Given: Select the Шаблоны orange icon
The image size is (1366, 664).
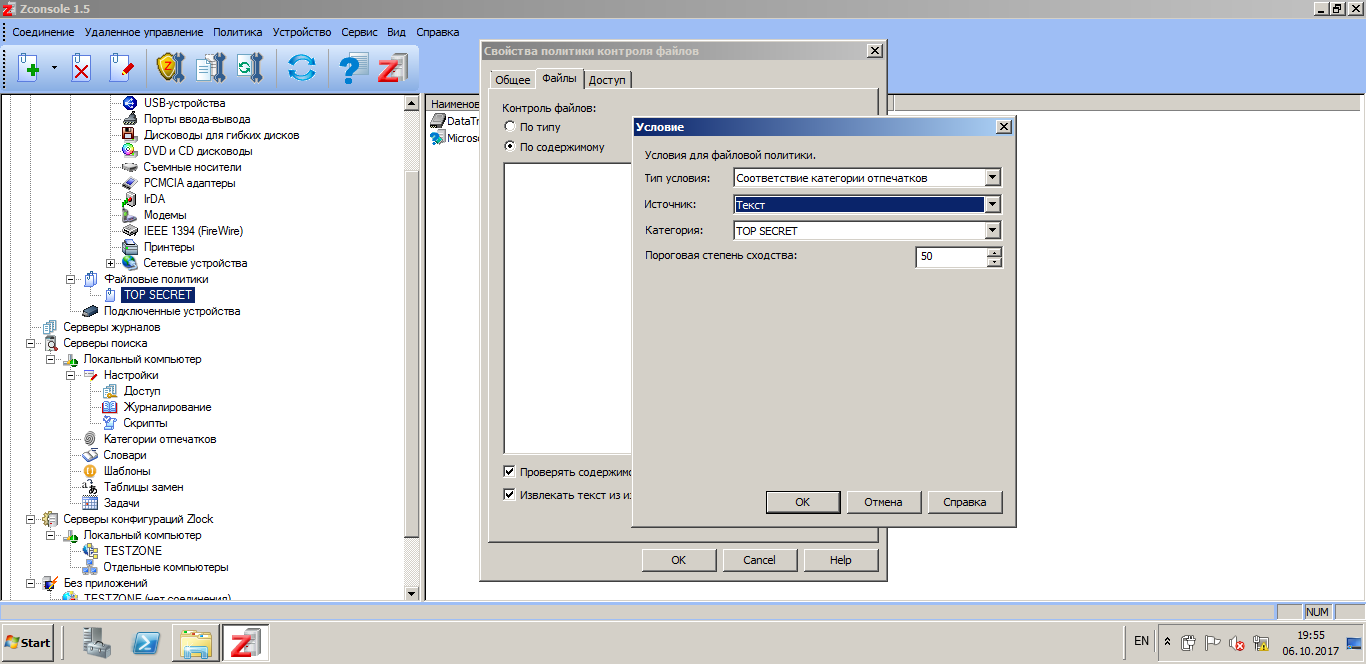Looking at the screenshot, I should point(90,471).
